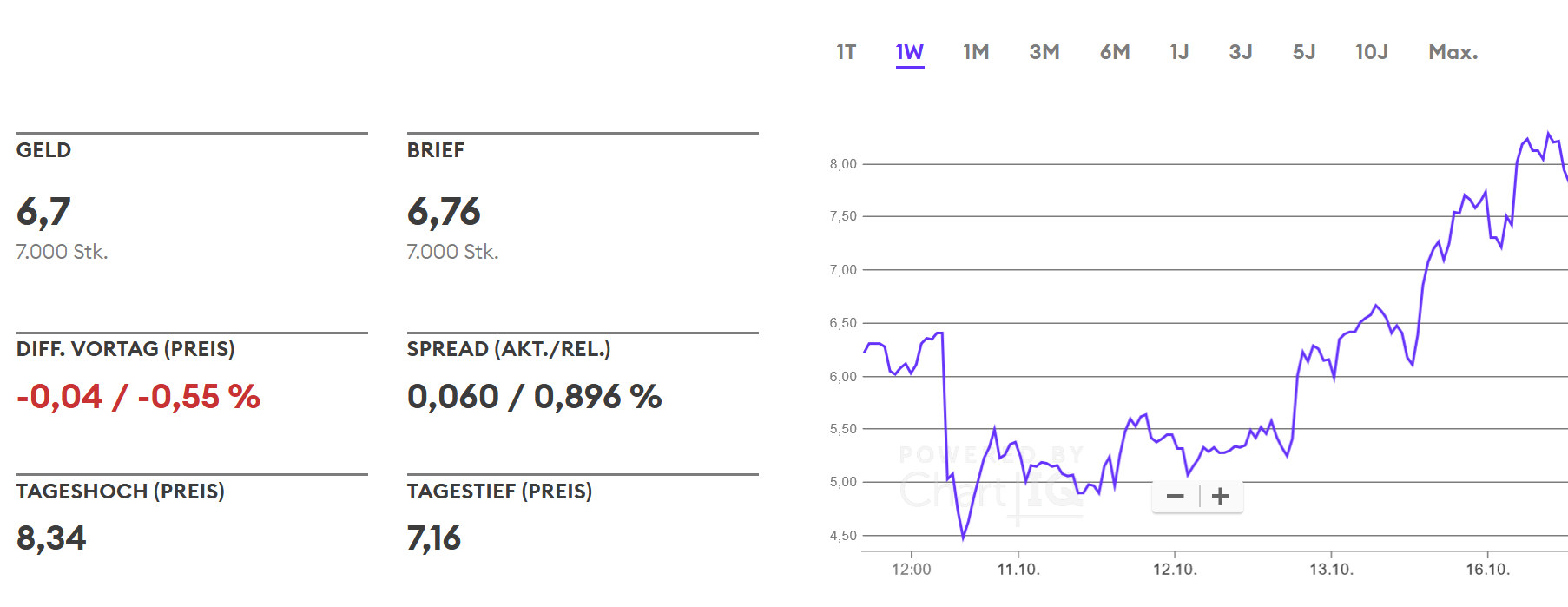Click the Tageshoch value 8,34
1568x607 pixels.
point(51,538)
